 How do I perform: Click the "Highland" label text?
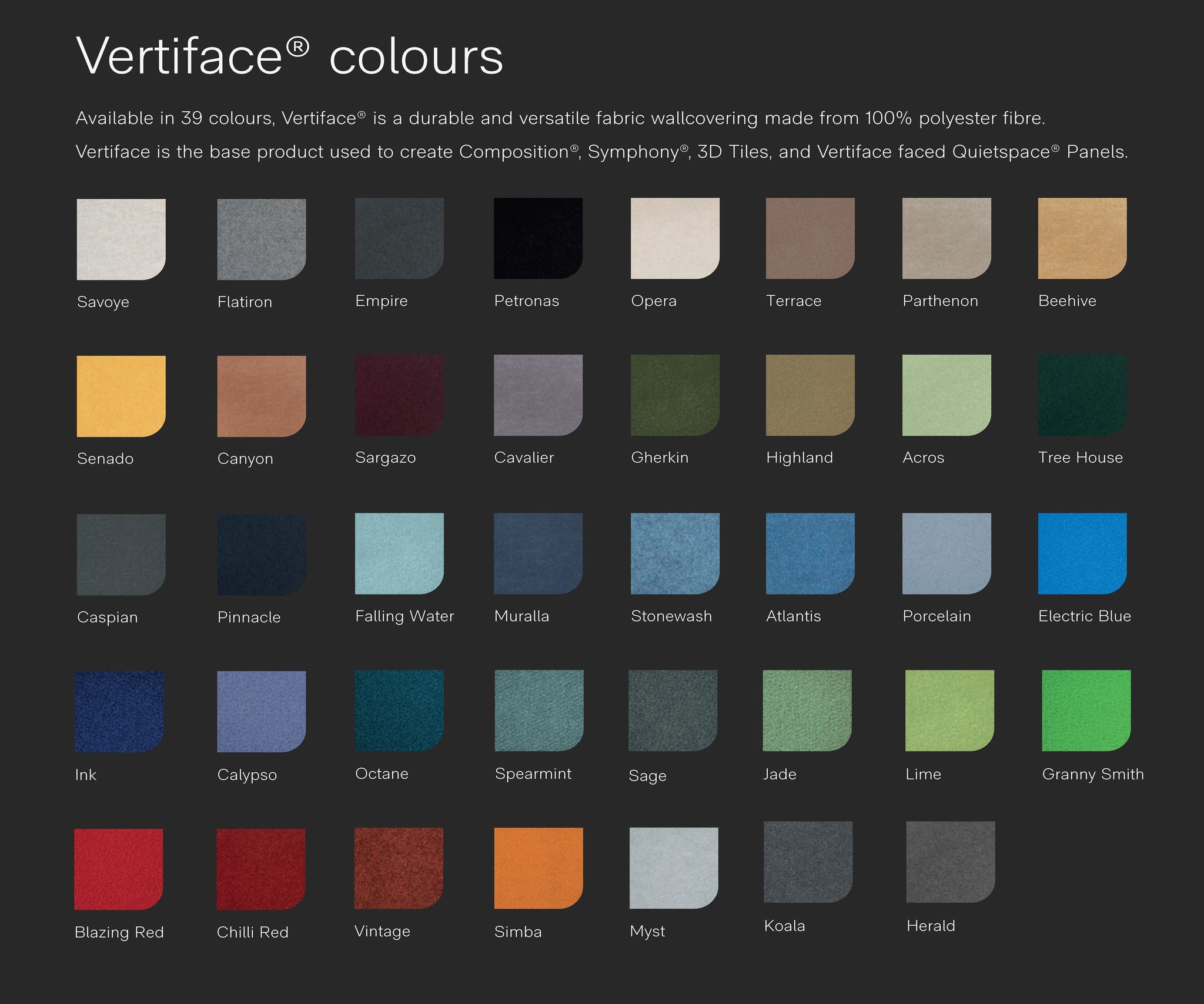pyautogui.click(x=800, y=458)
